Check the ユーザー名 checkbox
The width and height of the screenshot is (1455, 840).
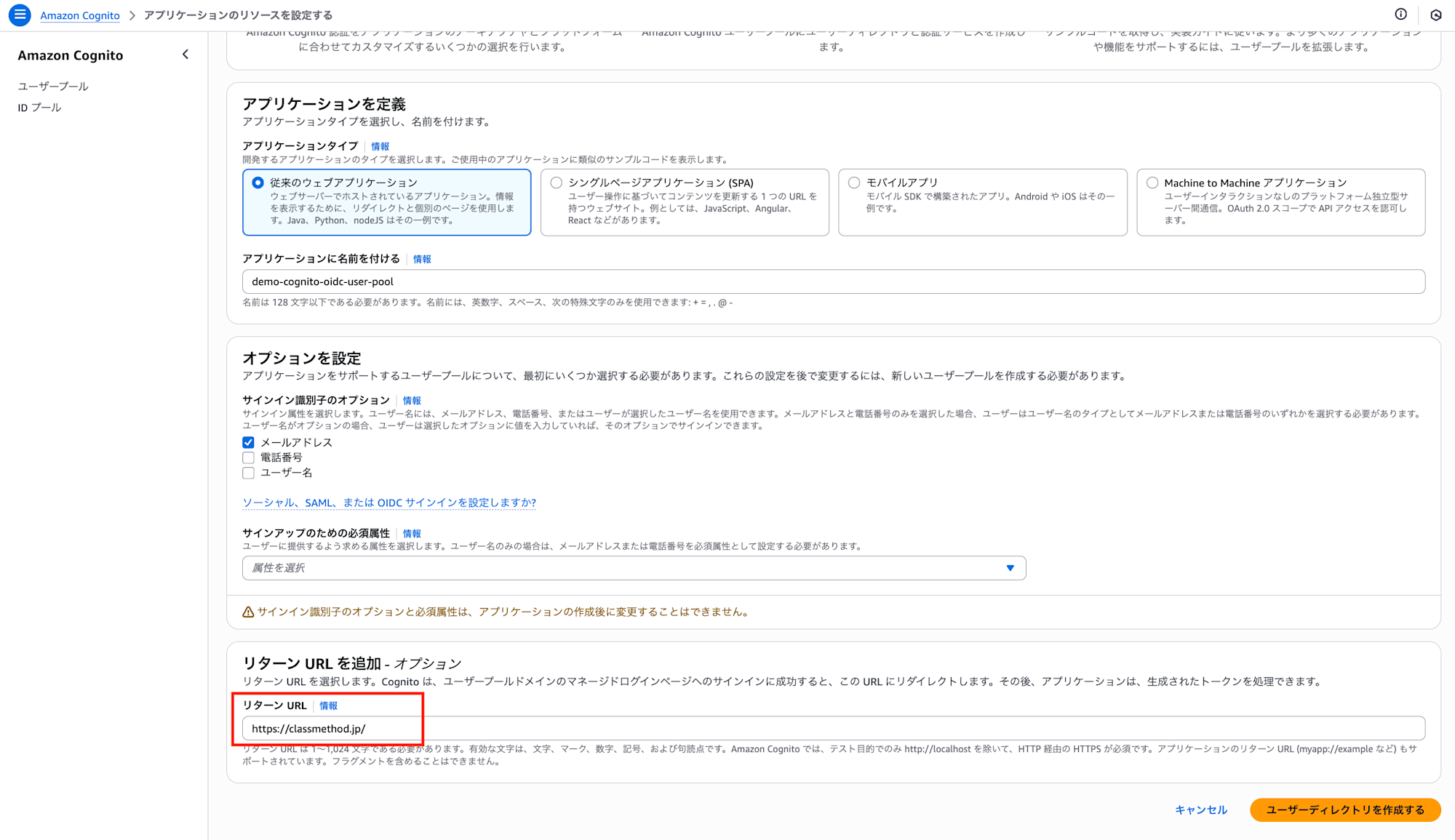pyautogui.click(x=248, y=473)
